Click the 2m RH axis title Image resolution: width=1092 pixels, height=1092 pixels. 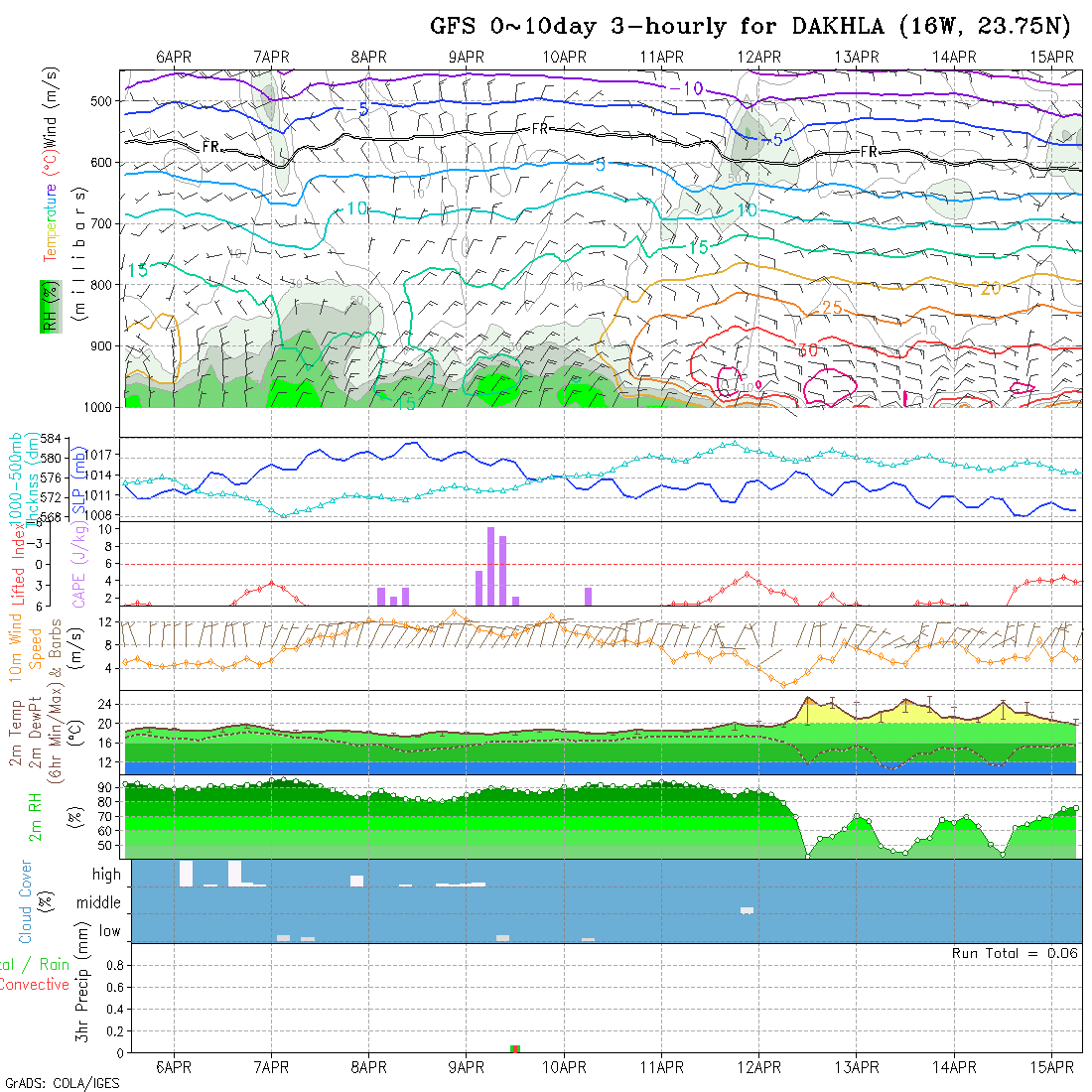coord(35,817)
